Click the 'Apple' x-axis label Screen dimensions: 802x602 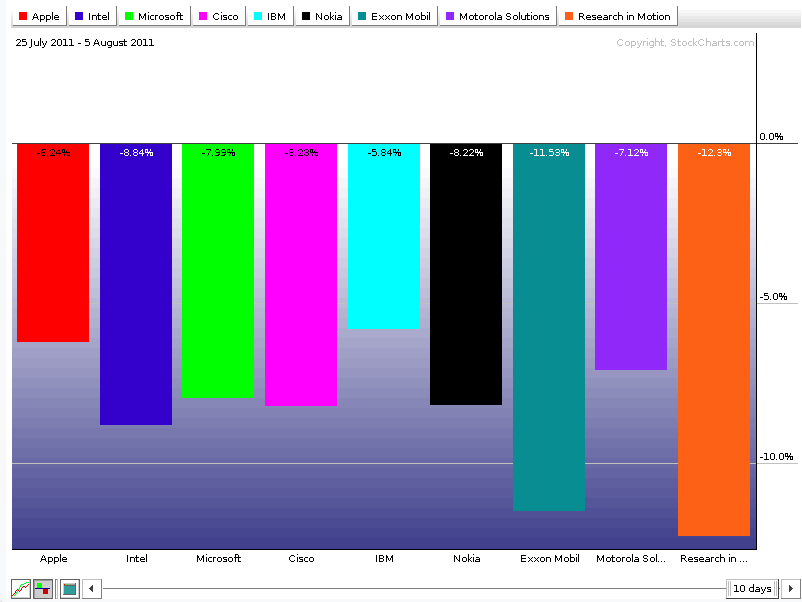pyautogui.click(x=54, y=559)
